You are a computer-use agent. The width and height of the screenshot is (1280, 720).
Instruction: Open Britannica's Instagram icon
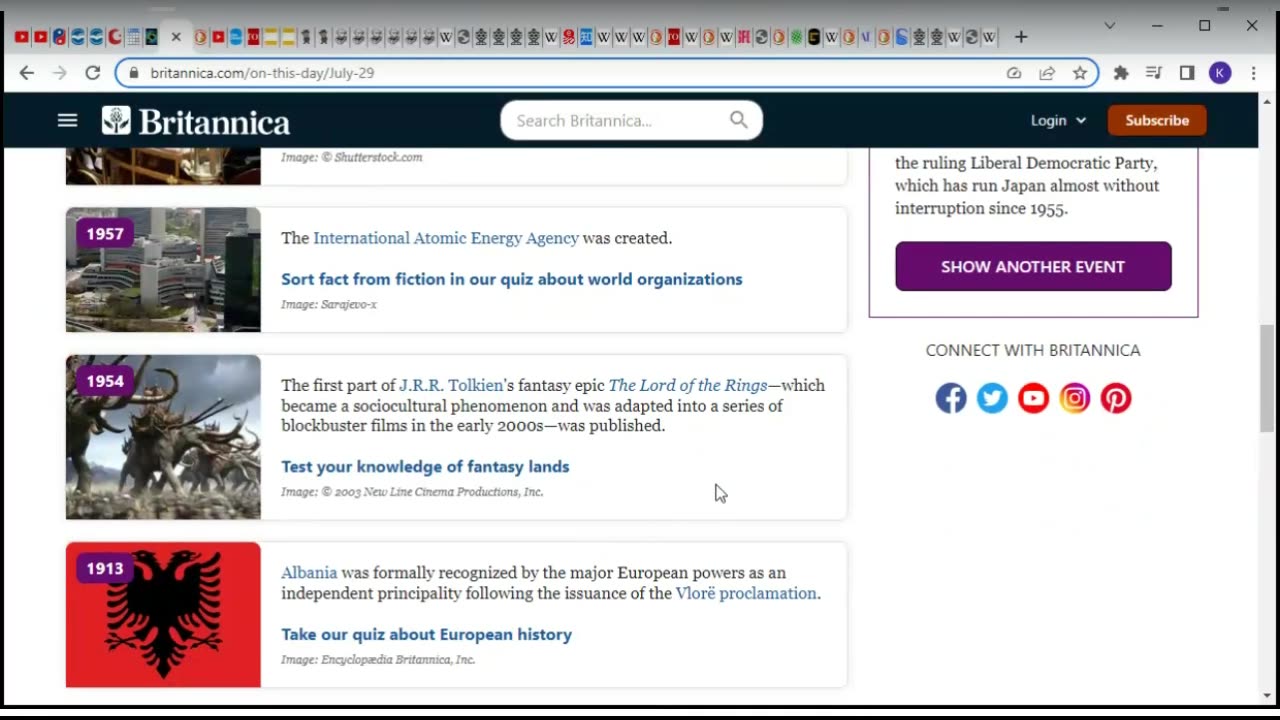1075,398
